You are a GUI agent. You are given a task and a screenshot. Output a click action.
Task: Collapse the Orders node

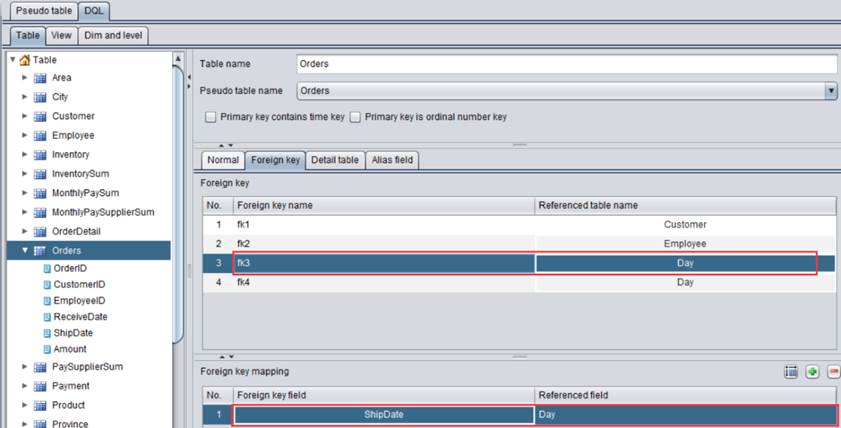25,250
